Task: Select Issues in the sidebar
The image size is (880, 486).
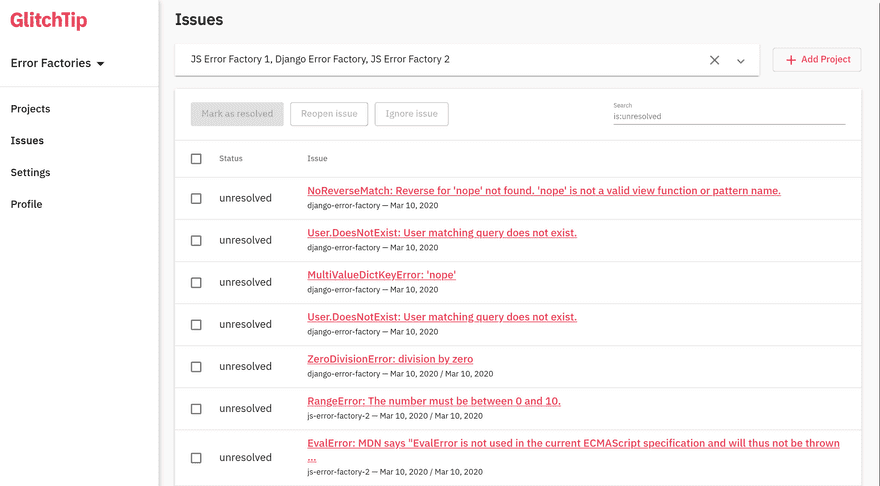Action: tap(27, 141)
